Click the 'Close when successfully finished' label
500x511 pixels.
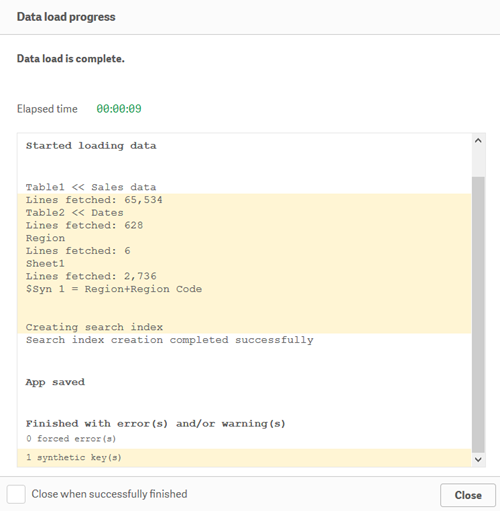coord(109,494)
